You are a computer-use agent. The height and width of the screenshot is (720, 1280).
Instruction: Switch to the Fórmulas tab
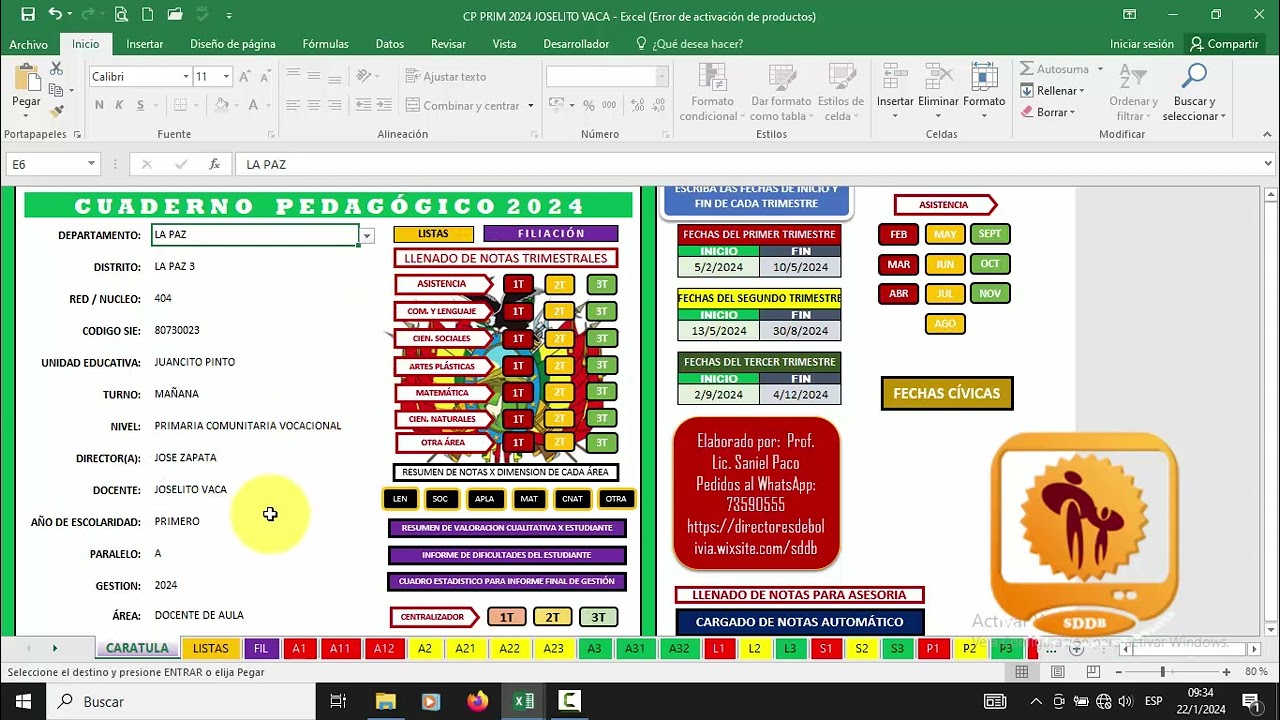click(326, 44)
